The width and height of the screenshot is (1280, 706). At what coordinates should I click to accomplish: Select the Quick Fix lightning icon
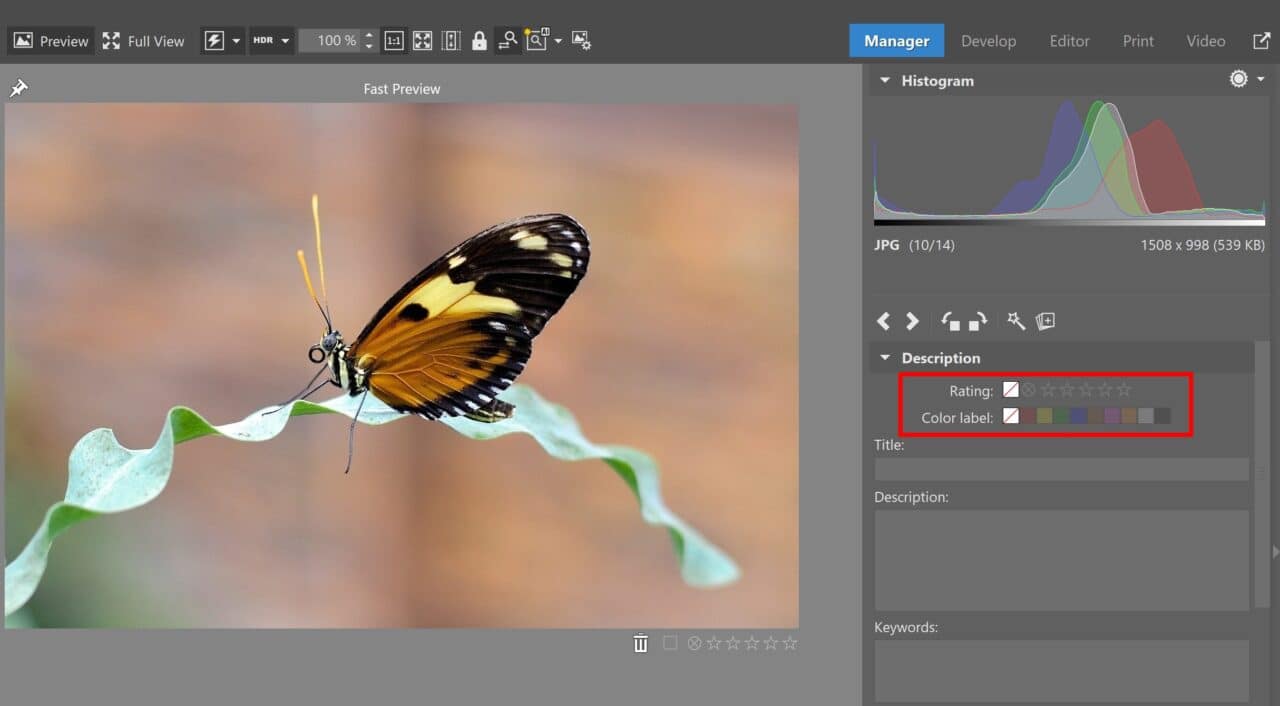coord(215,40)
